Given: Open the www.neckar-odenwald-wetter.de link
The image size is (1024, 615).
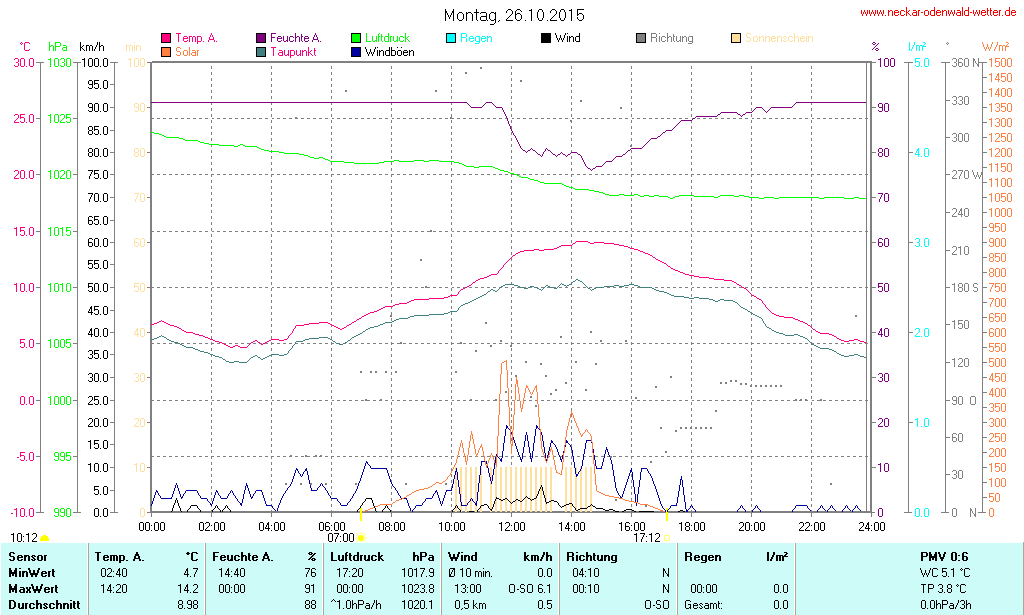Looking at the screenshot, I should [x=940, y=13].
